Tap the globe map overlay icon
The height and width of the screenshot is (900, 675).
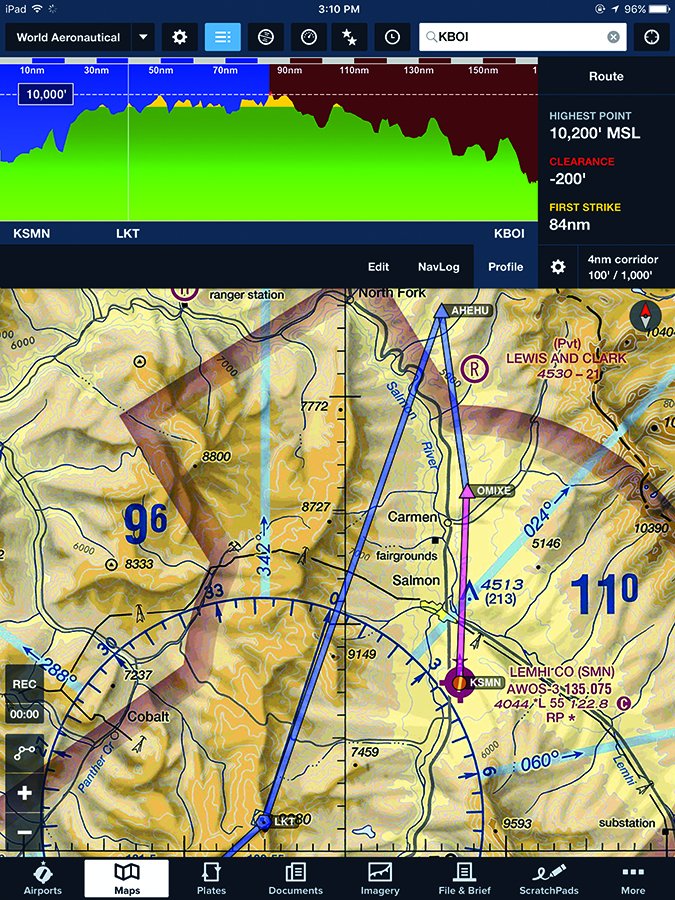(265, 37)
